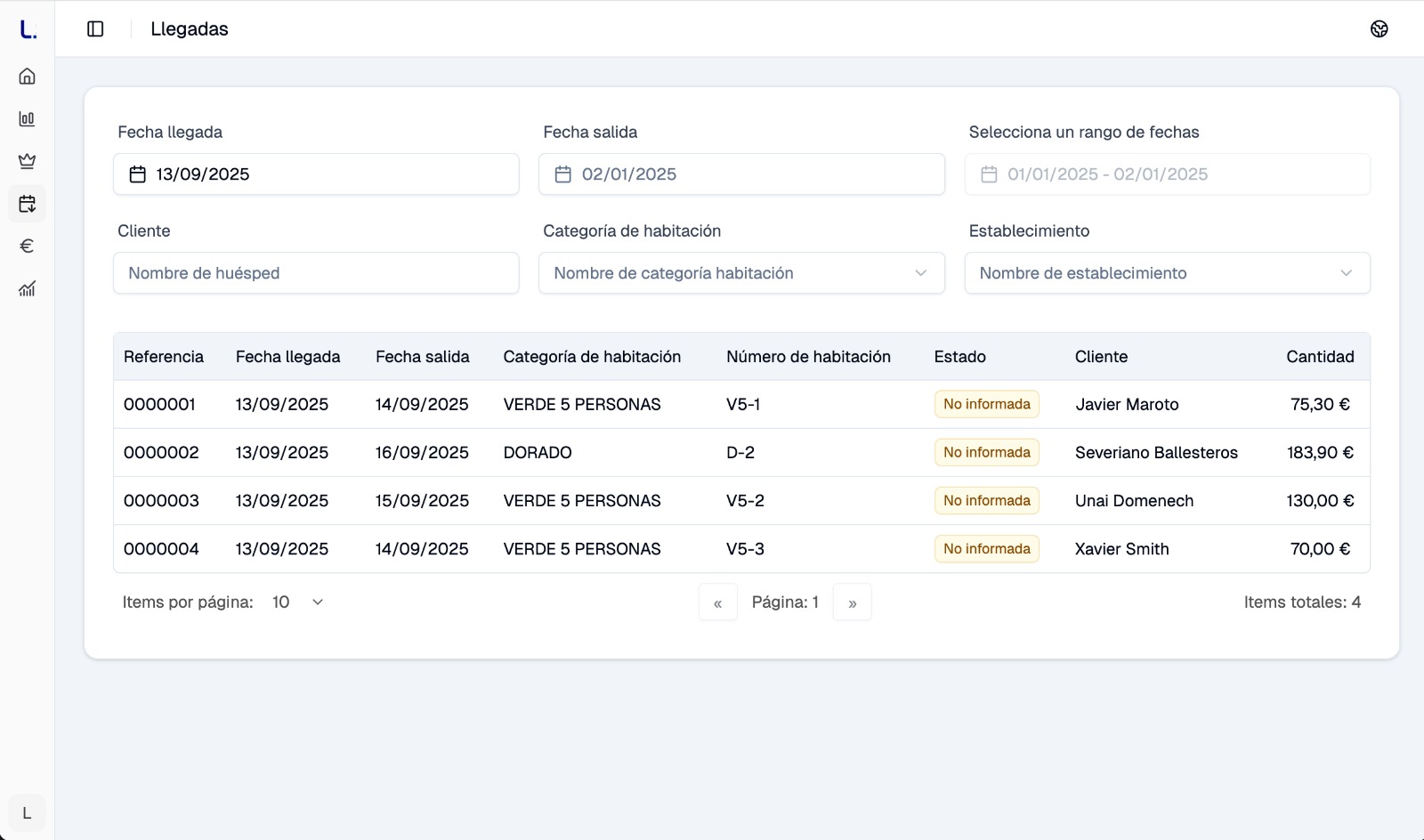Screen dimensions: 1424x840
Task: Open the user avatar L button
Action: [27, 813]
